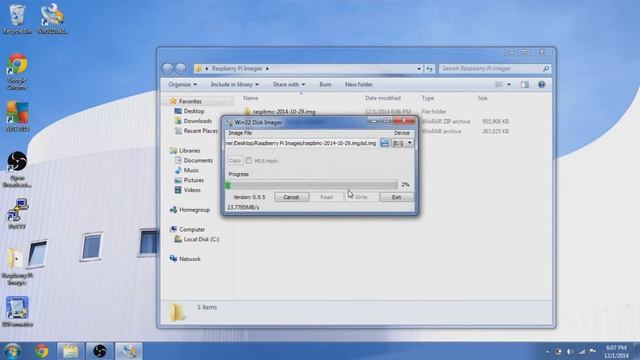Open the Share with menu

tap(289, 84)
